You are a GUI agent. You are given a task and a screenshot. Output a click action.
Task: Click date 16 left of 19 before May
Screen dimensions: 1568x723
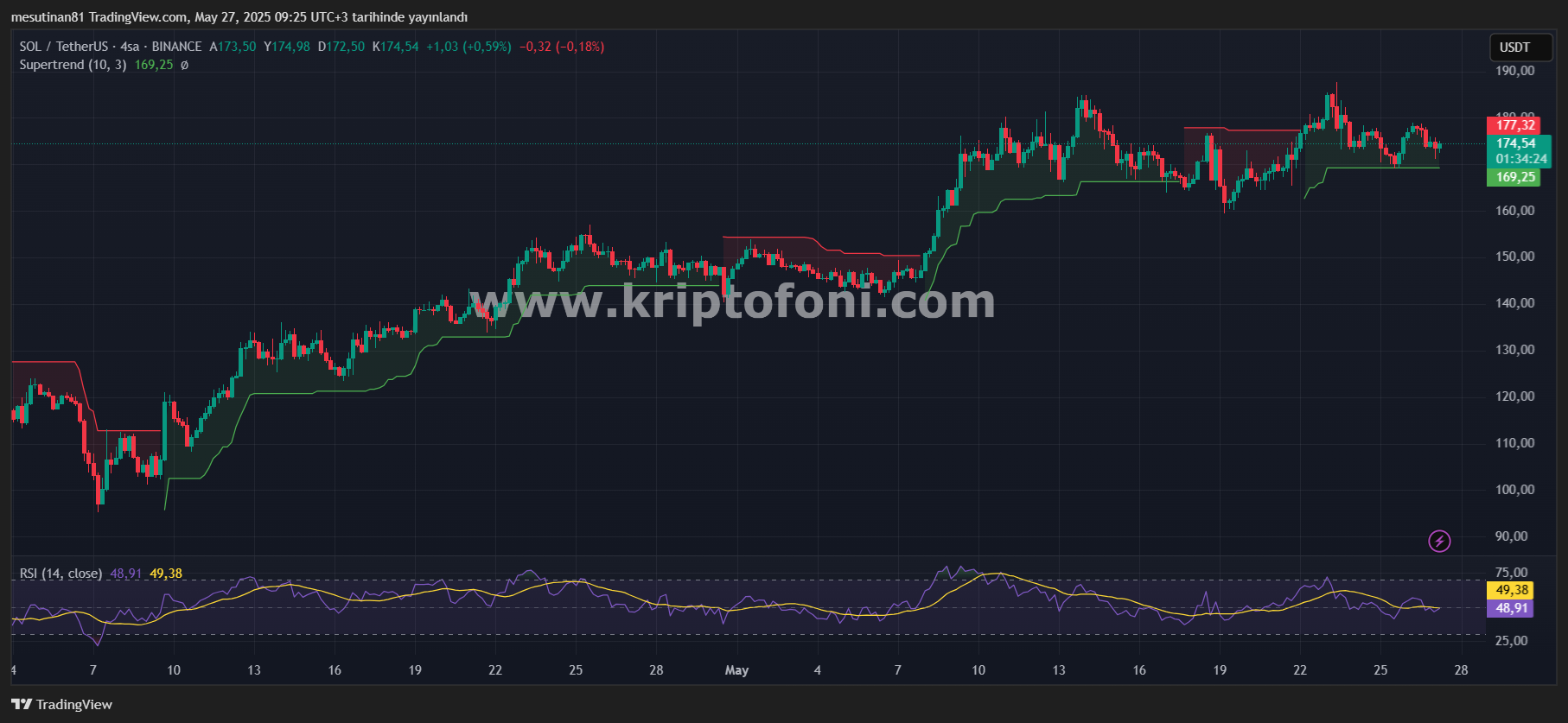pyautogui.click(x=335, y=670)
